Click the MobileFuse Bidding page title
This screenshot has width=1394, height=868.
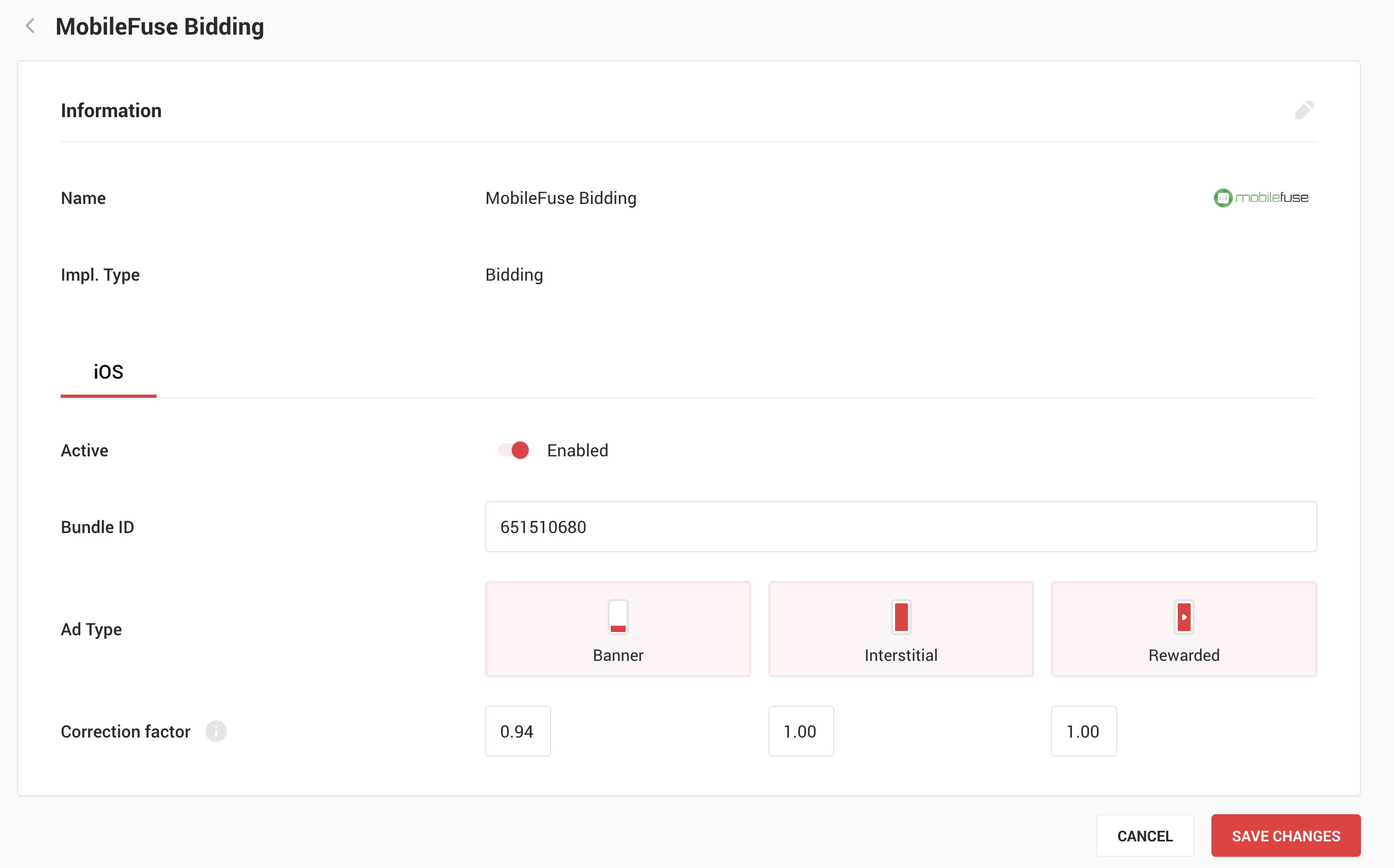point(160,27)
